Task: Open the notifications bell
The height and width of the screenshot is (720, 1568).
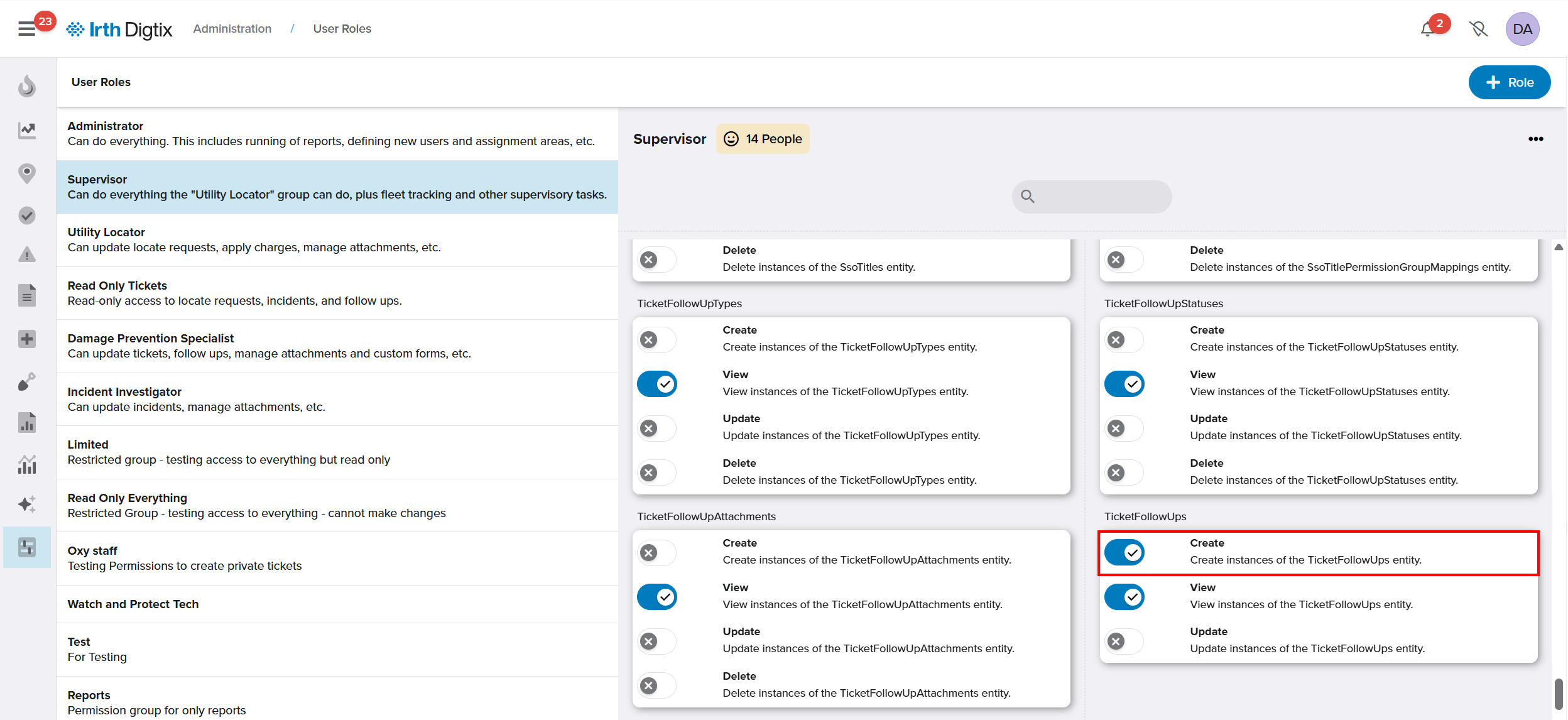Action: point(1427,29)
